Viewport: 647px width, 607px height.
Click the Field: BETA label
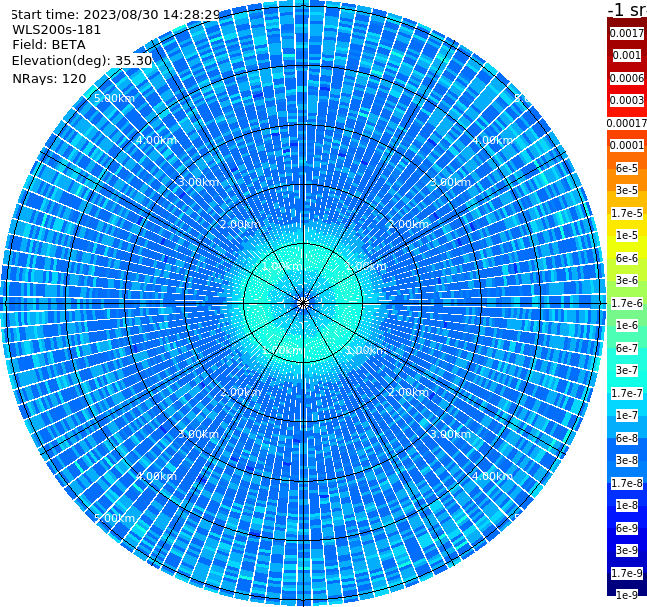[49, 45]
